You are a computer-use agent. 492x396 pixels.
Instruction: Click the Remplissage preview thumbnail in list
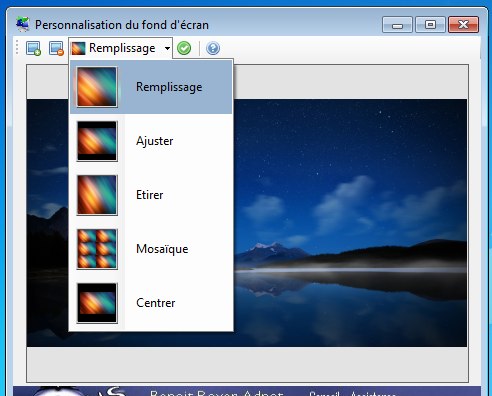97,87
